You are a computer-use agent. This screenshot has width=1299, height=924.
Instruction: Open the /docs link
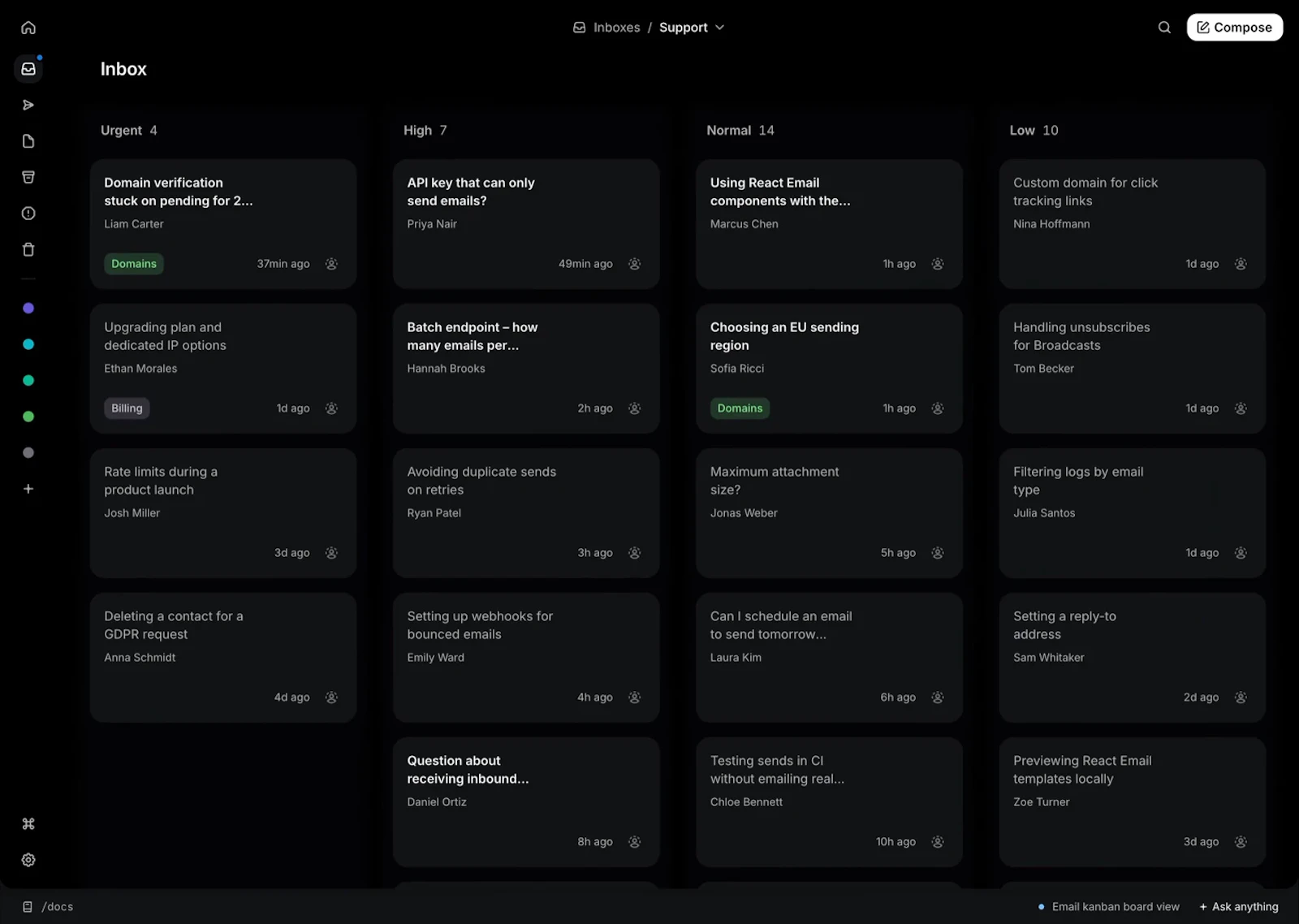pos(48,907)
